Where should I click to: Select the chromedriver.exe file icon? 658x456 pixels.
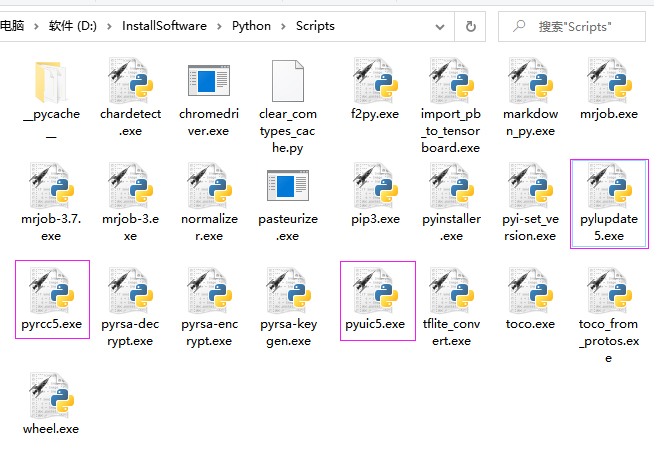(x=209, y=80)
